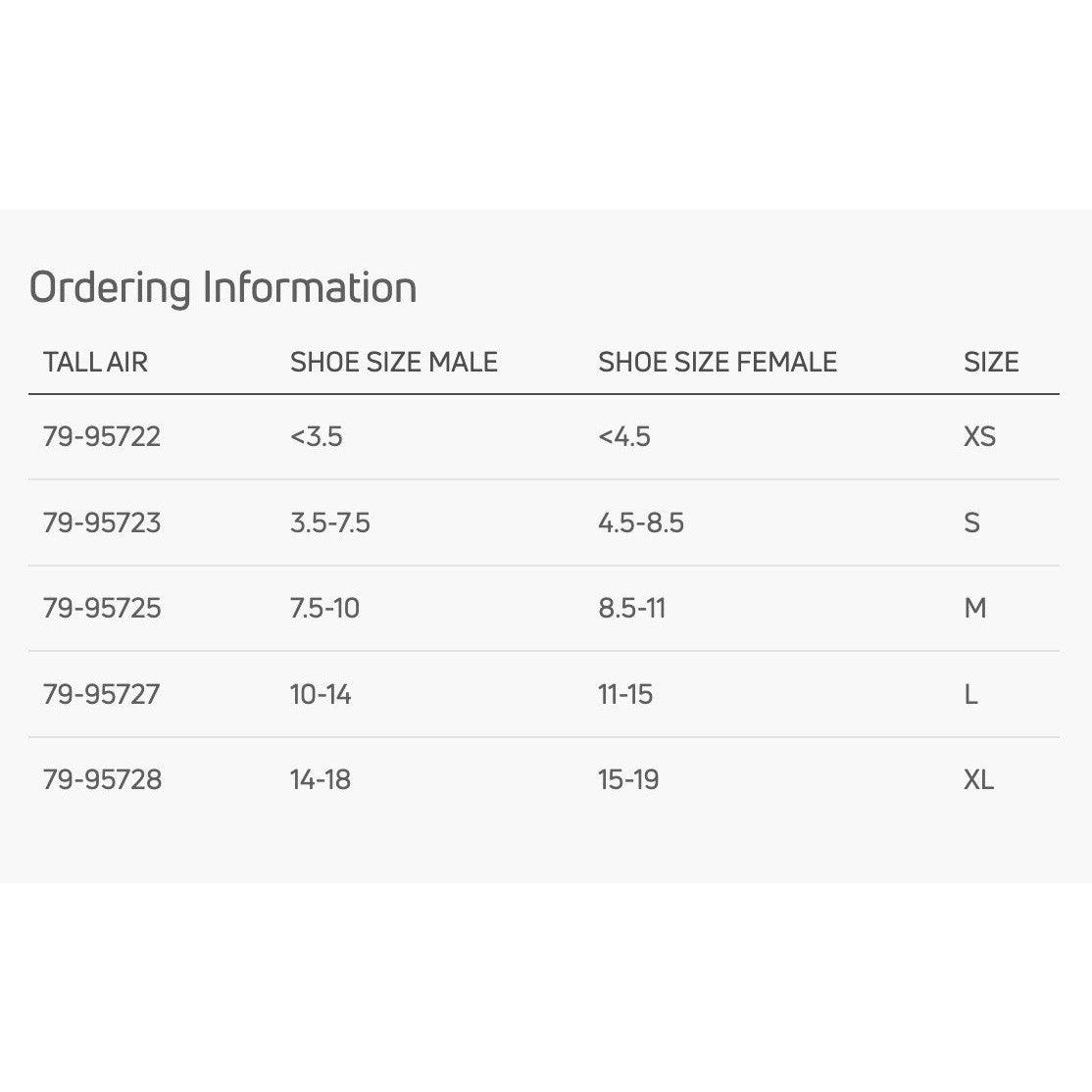This screenshot has height=1092, width=1092.
Task: Select part number 79-95723
Action: click(x=102, y=522)
